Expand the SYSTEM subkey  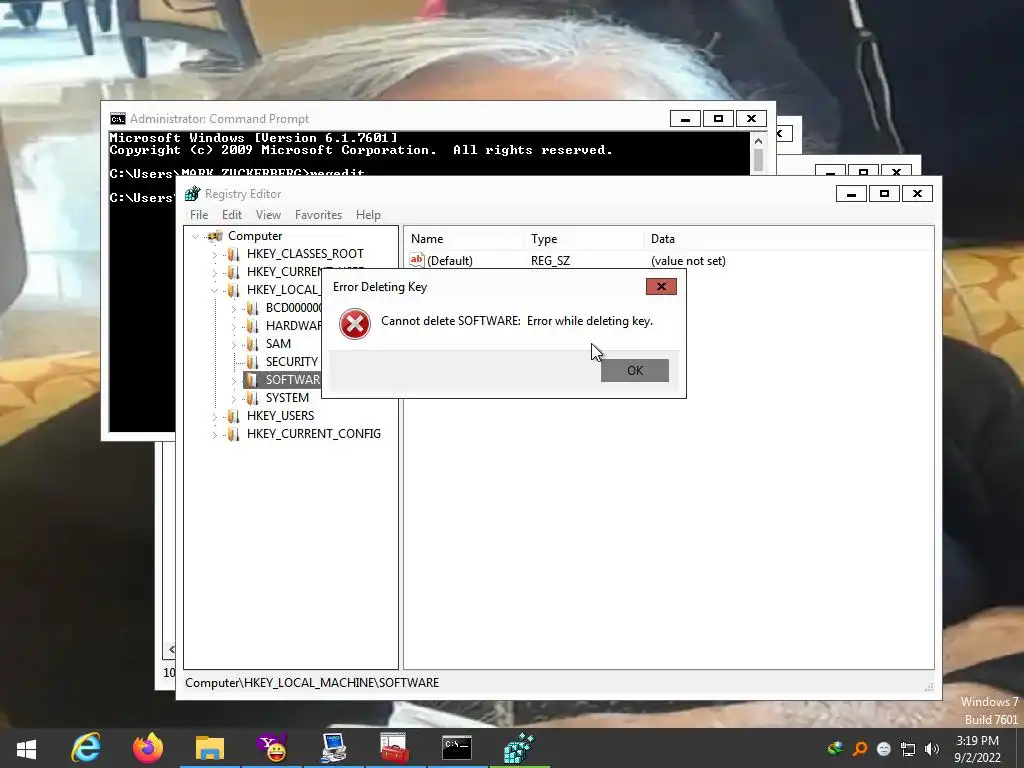(233, 398)
